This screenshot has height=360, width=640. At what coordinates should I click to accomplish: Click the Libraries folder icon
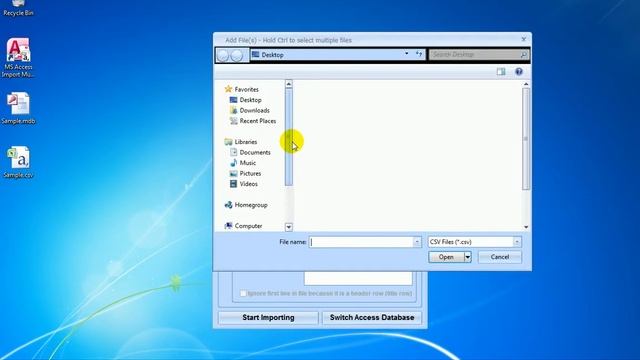pyautogui.click(x=228, y=142)
